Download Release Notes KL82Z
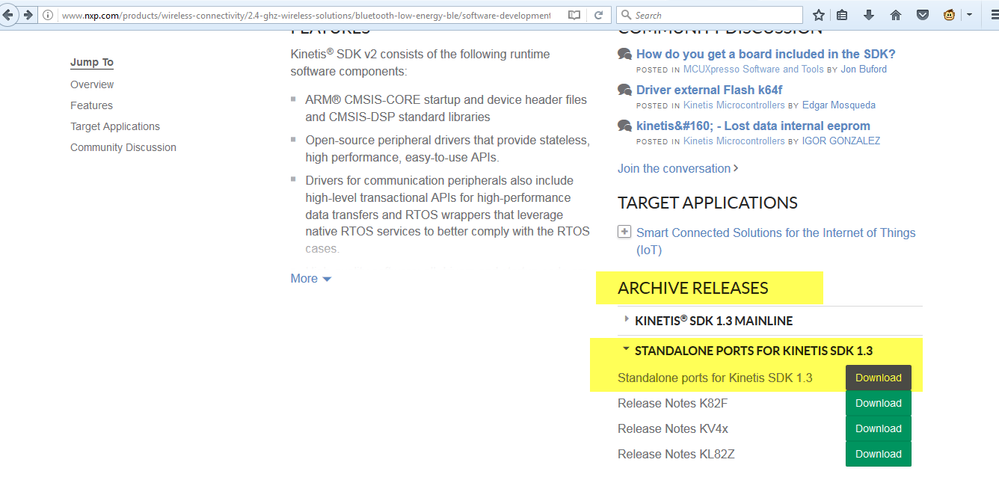The width and height of the screenshot is (999, 480). (x=879, y=454)
